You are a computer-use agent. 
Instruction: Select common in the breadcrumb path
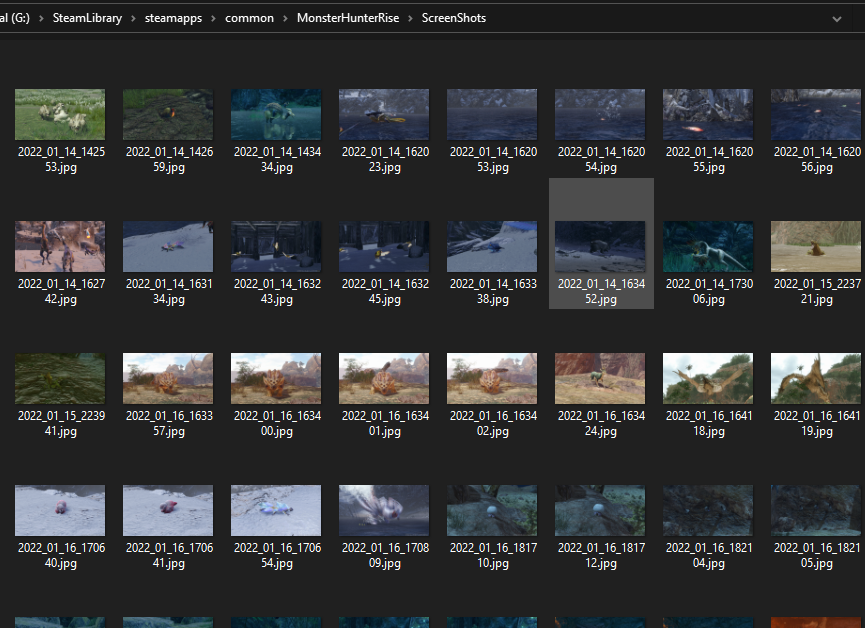249,18
